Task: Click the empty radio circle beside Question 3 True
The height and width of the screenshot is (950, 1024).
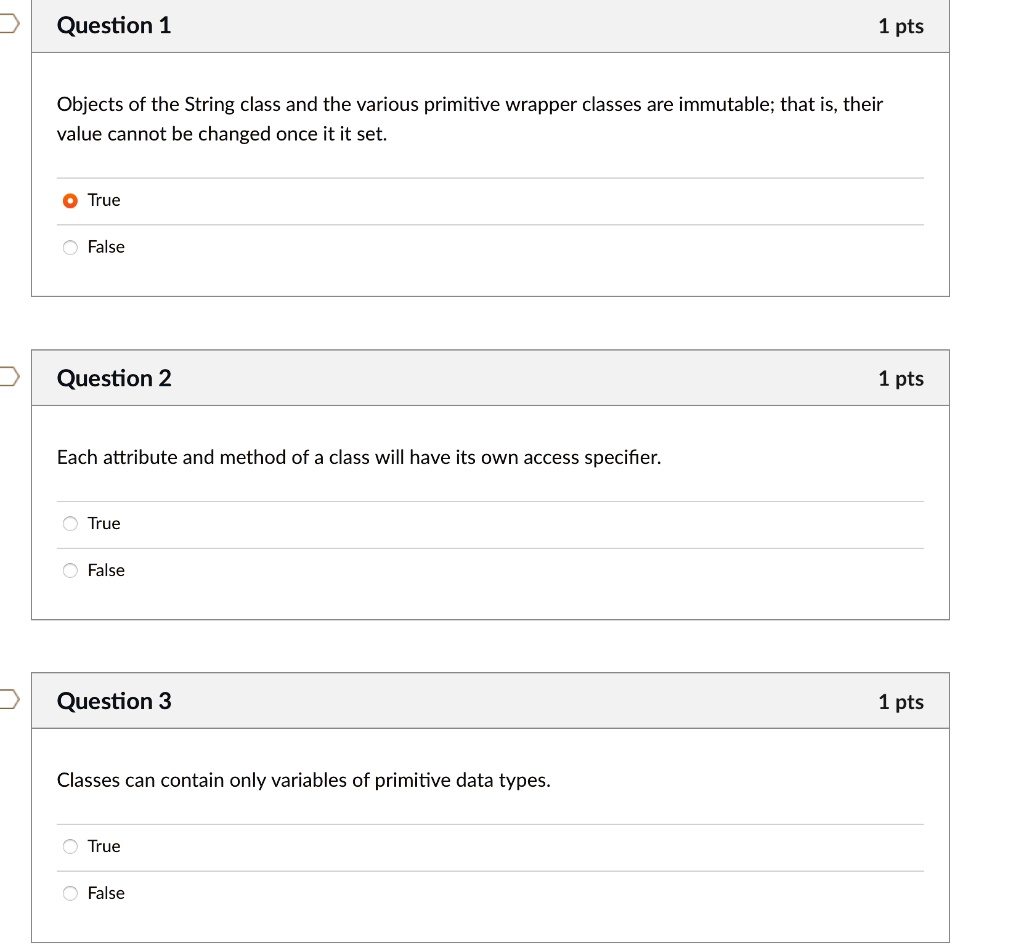Action: tap(70, 846)
